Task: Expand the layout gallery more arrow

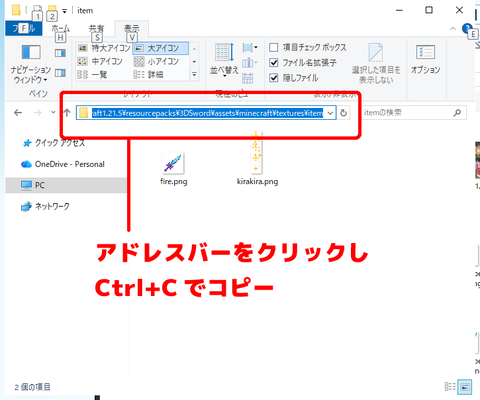Action: point(194,74)
